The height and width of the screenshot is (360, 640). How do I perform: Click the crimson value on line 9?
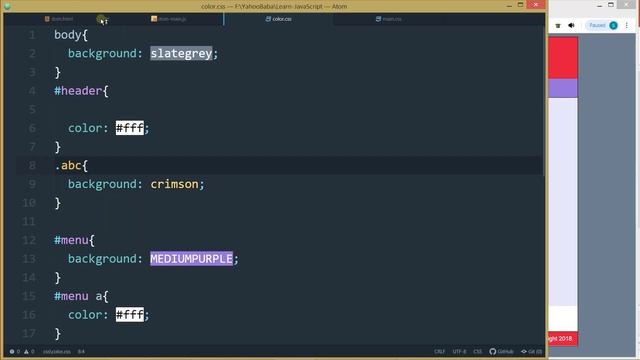point(174,184)
